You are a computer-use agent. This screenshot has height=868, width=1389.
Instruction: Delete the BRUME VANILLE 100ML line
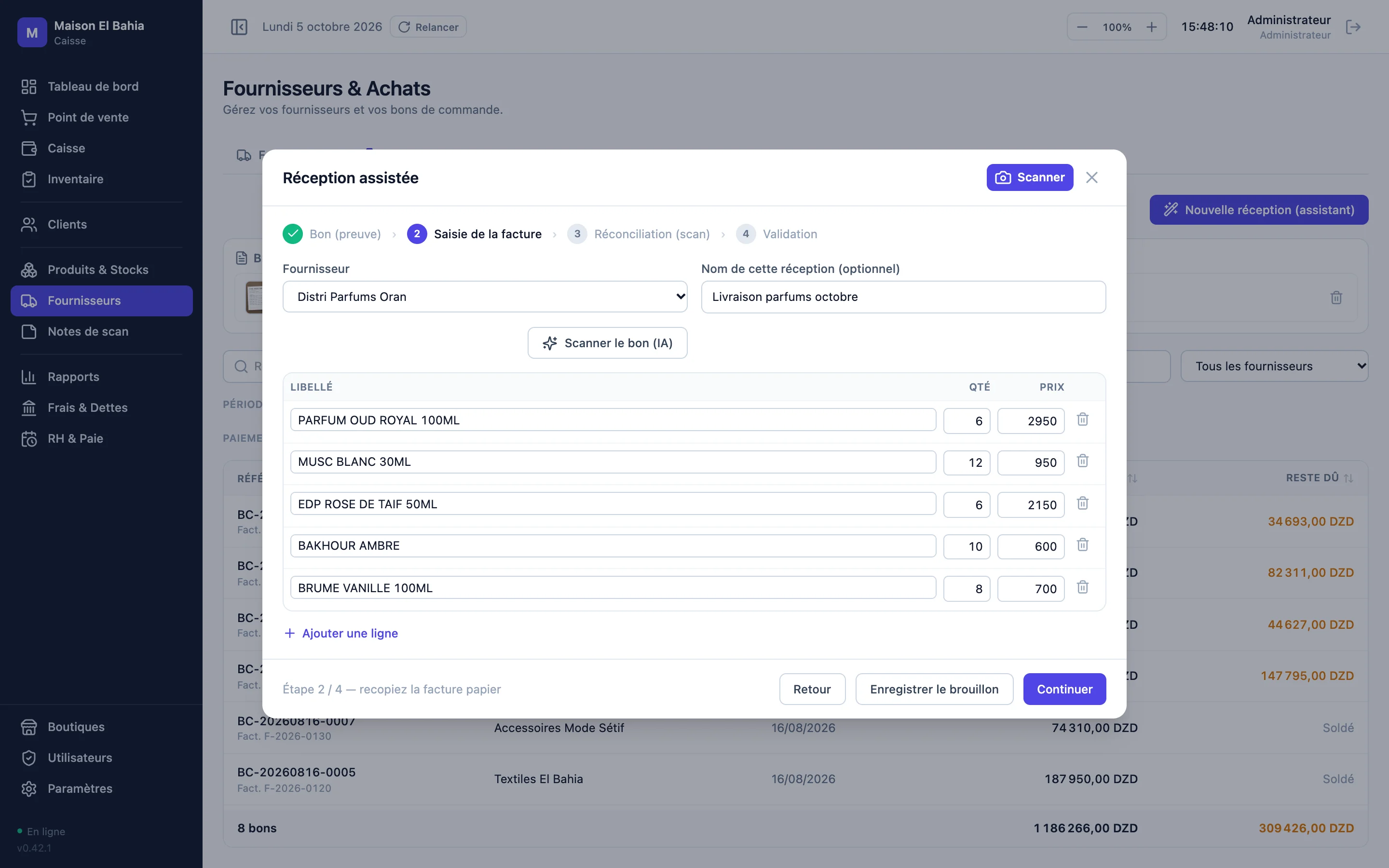(x=1082, y=587)
